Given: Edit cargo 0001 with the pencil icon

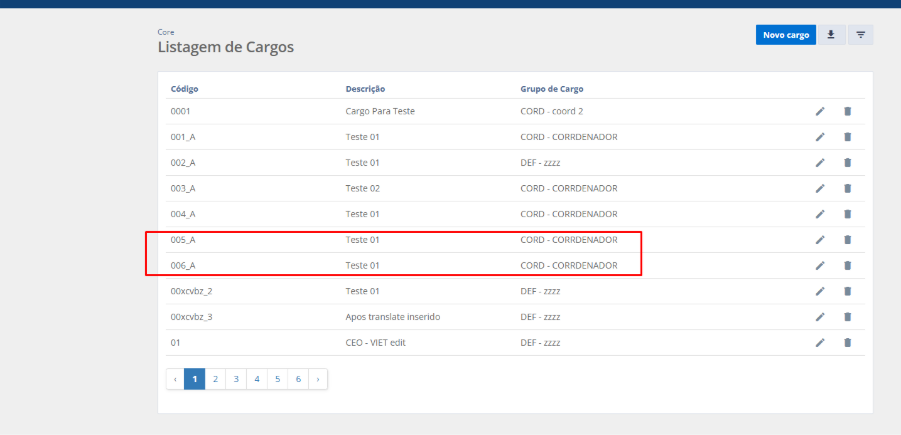Looking at the screenshot, I should (x=820, y=111).
